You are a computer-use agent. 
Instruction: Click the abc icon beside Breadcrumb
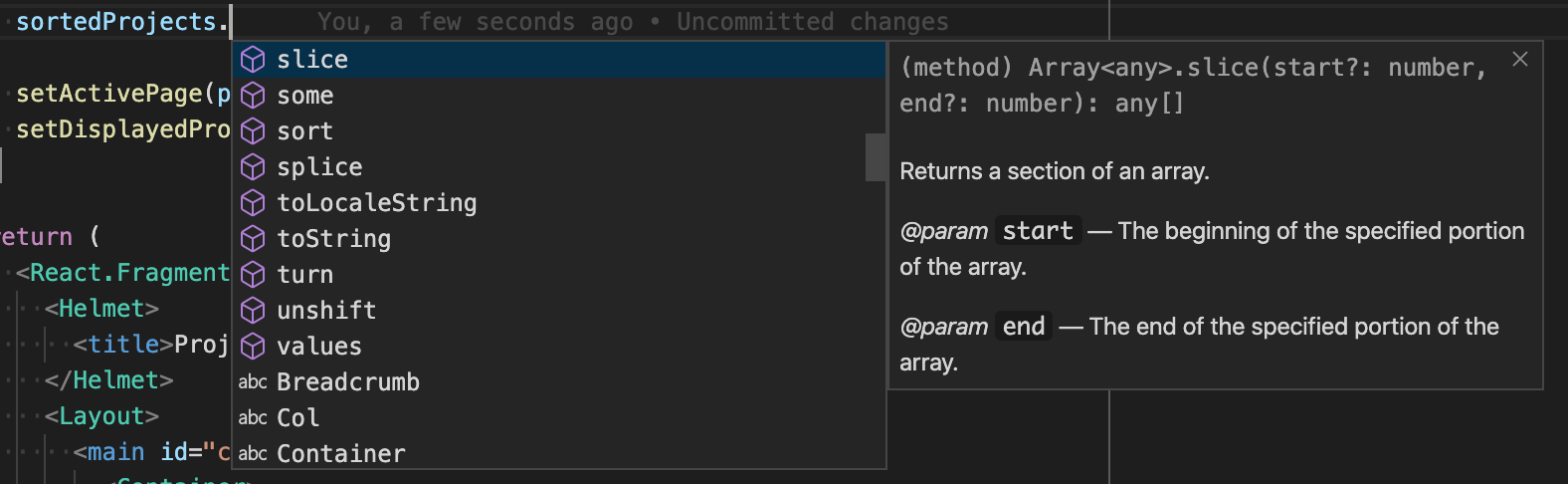(253, 382)
